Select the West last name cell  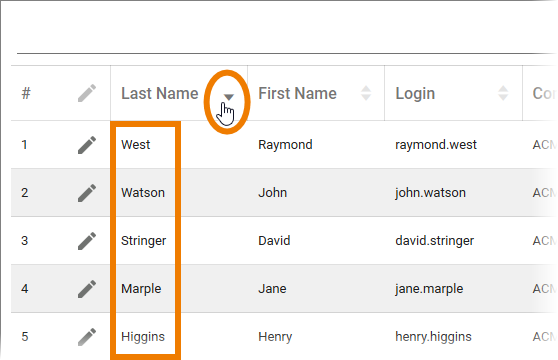(x=136, y=145)
